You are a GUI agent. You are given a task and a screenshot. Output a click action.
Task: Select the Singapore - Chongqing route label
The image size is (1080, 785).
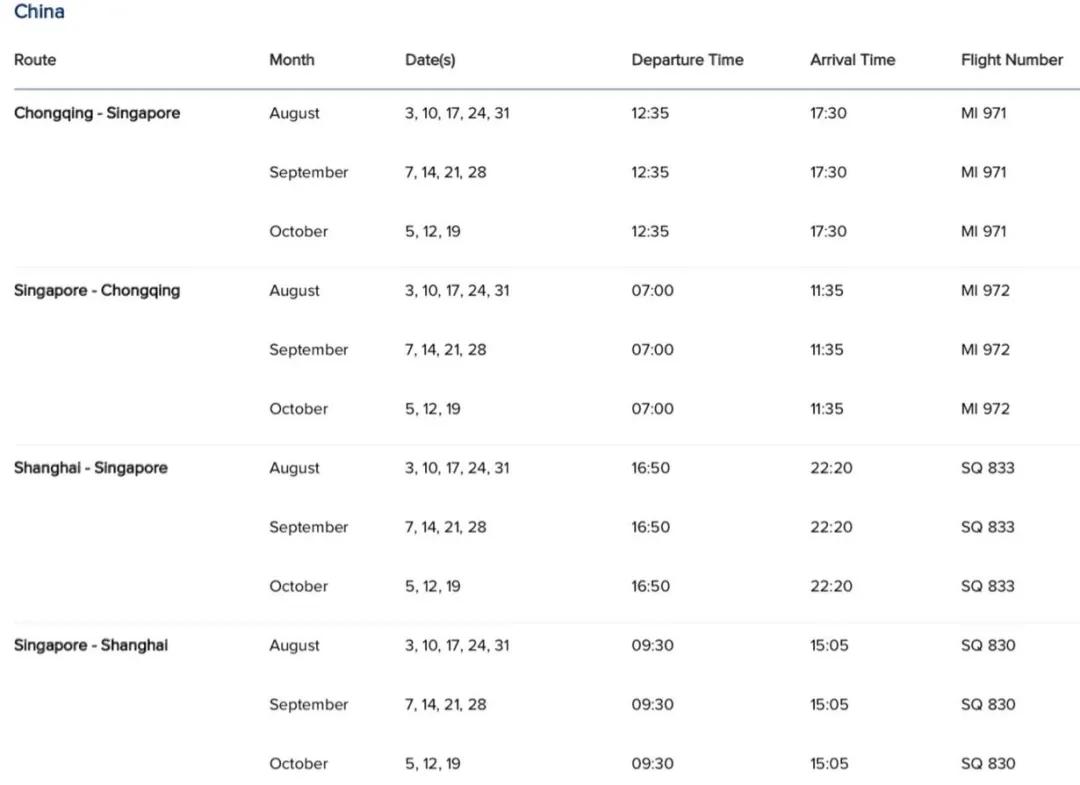(x=97, y=290)
